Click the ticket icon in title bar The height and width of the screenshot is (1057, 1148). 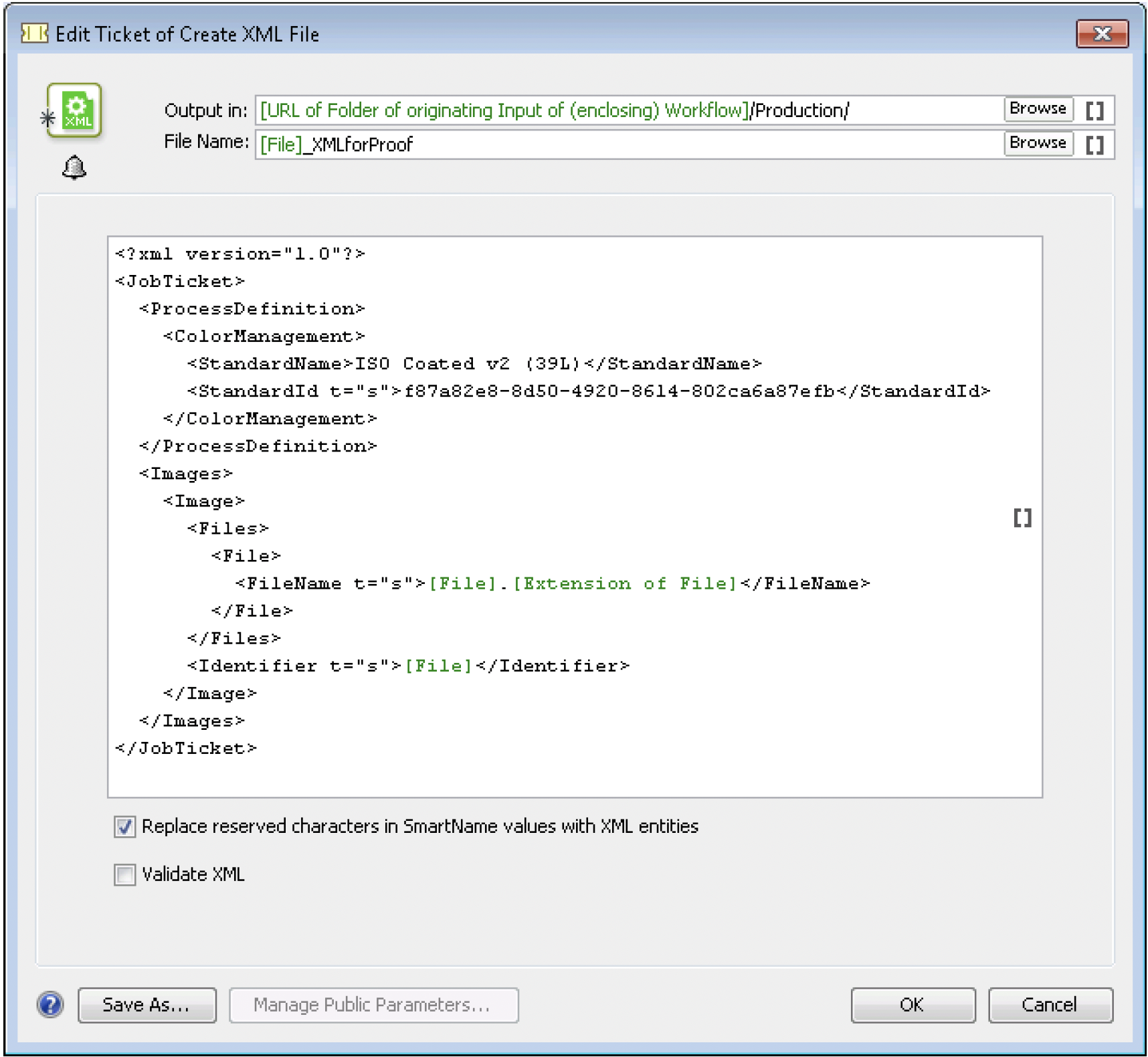(34, 33)
